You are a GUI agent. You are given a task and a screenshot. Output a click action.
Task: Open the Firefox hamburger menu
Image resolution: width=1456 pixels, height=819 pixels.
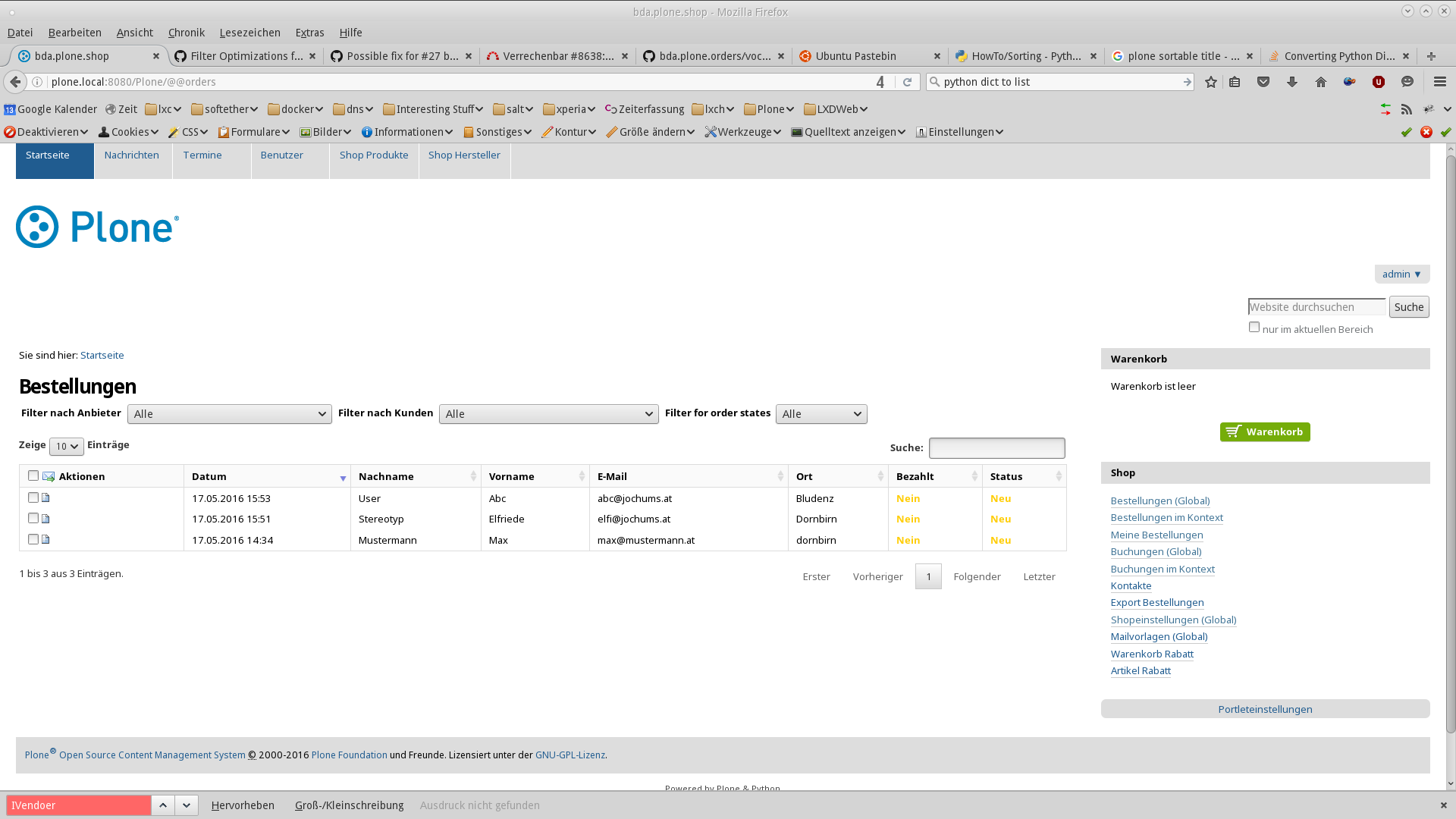coord(1440,82)
